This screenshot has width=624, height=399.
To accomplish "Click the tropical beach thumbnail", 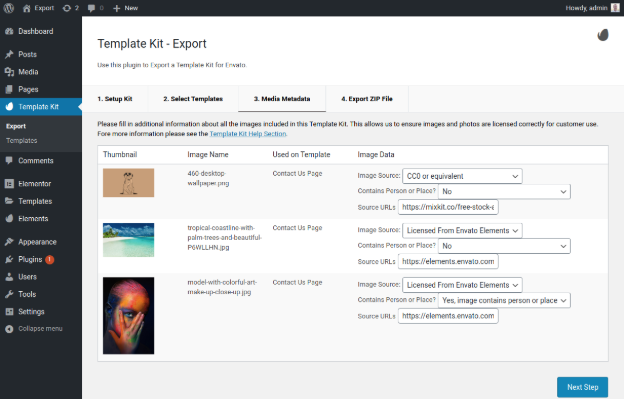I will (x=129, y=240).
